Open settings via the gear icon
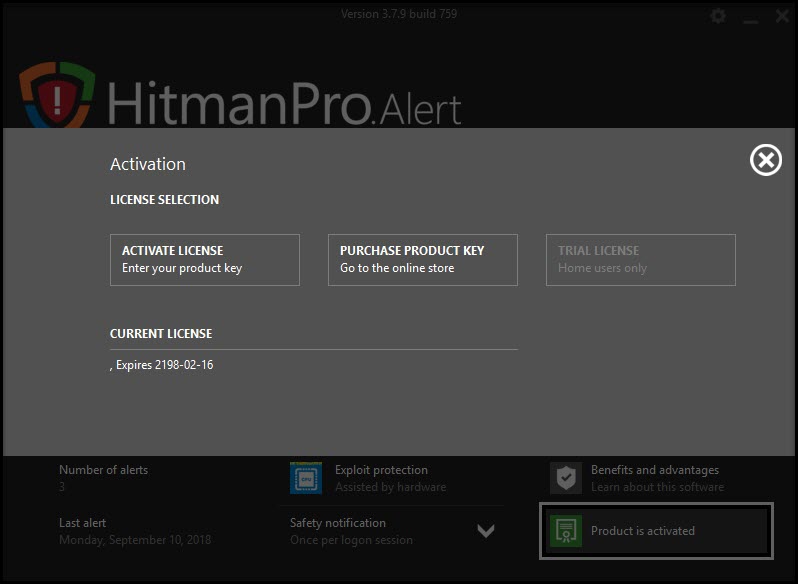Screen dimensions: 798x584 click(718, 16)
